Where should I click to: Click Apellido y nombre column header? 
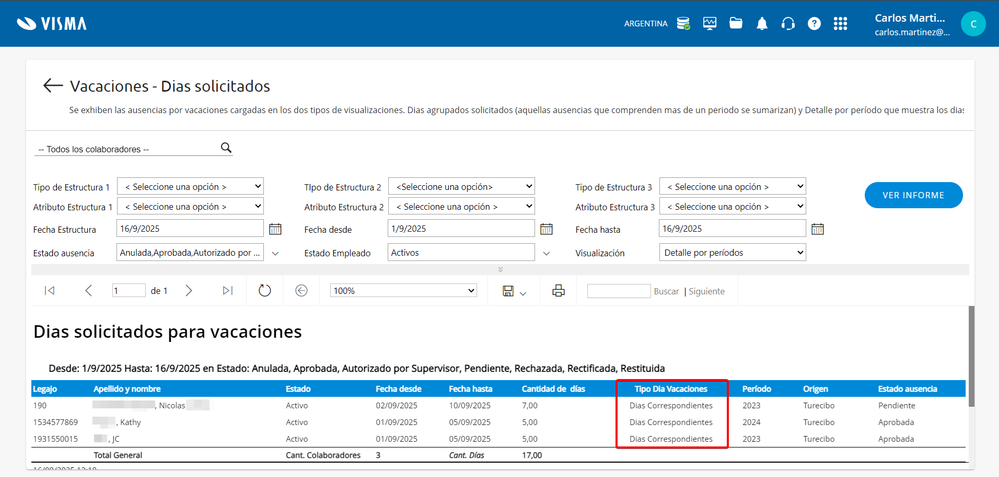127,388
